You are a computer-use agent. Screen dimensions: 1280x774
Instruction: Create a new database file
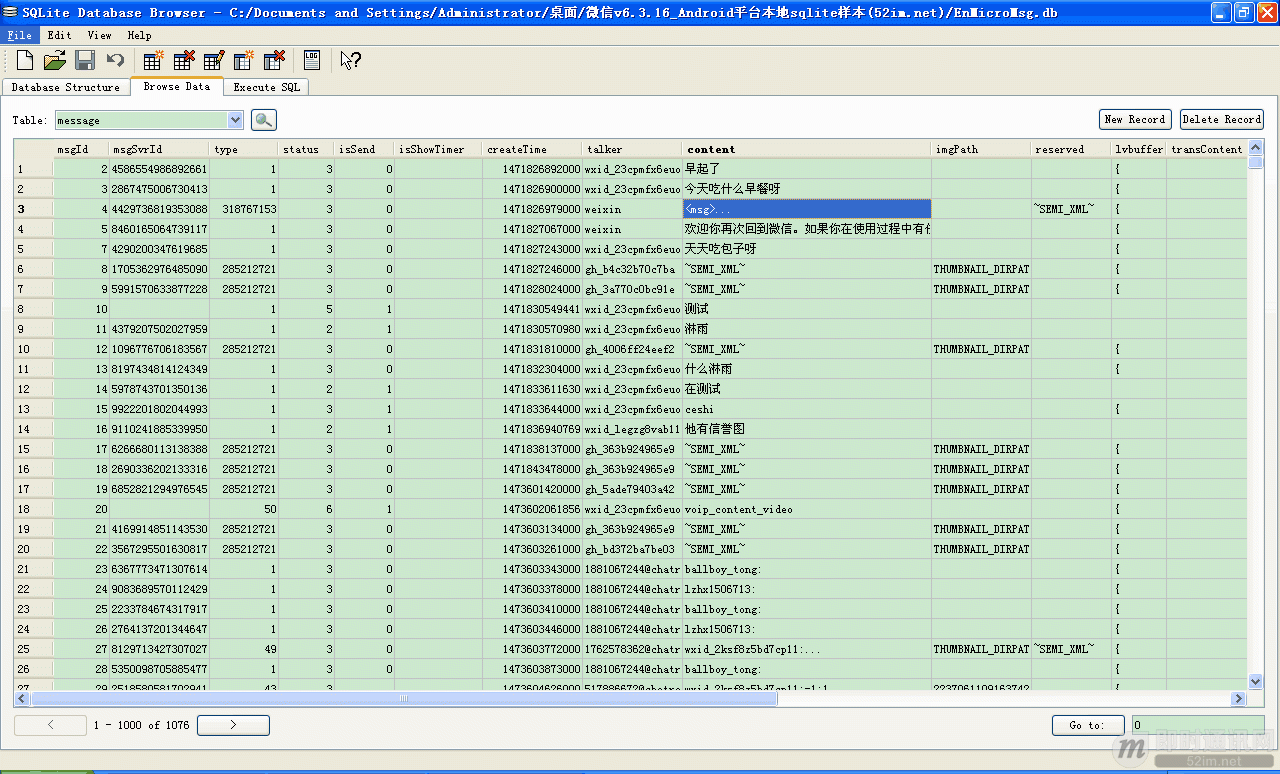coord(23,59)
